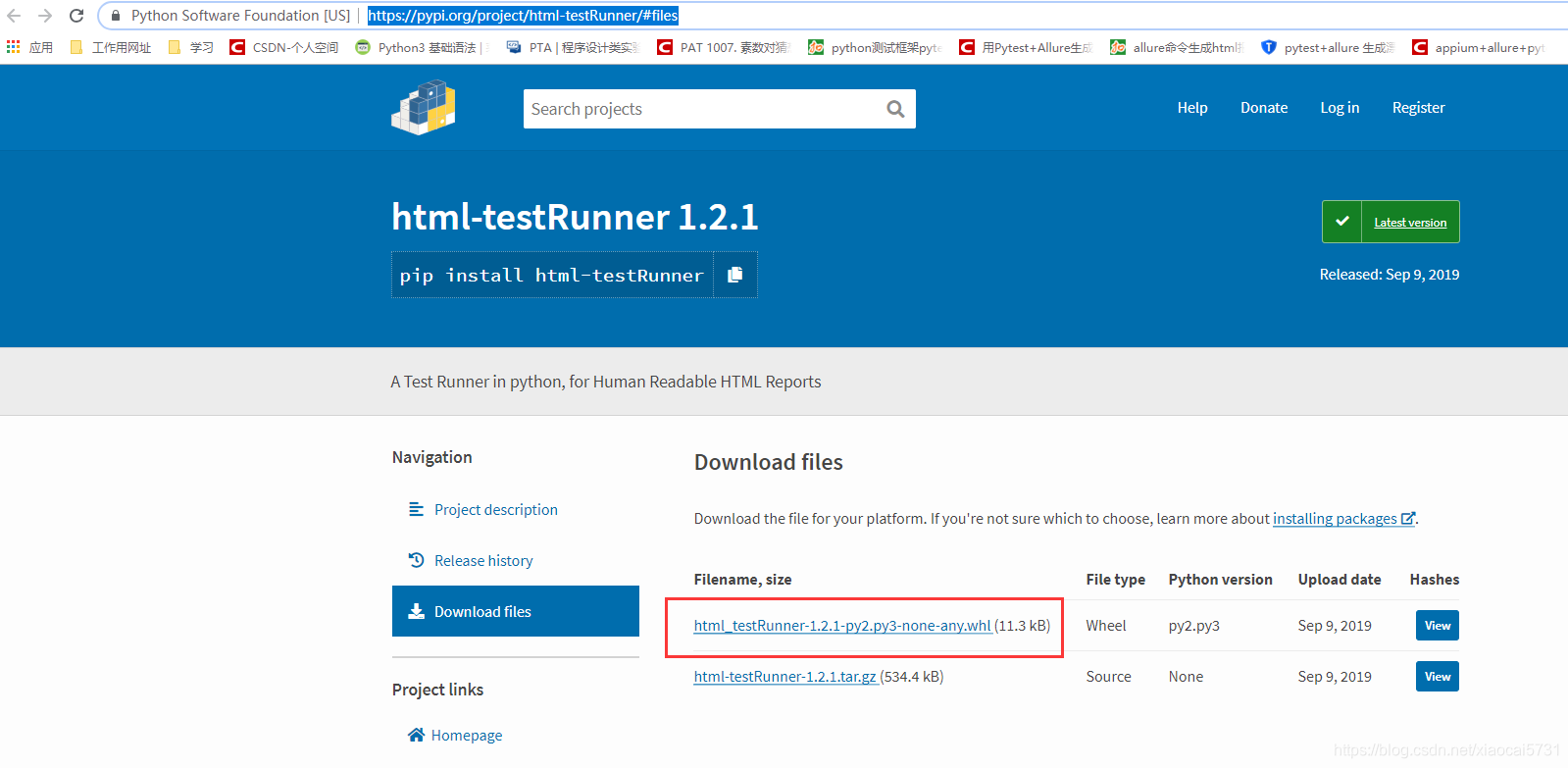Go back with the browser back arrow
The height and width of the screenshot is (768, 1568).
pos(14,16)
